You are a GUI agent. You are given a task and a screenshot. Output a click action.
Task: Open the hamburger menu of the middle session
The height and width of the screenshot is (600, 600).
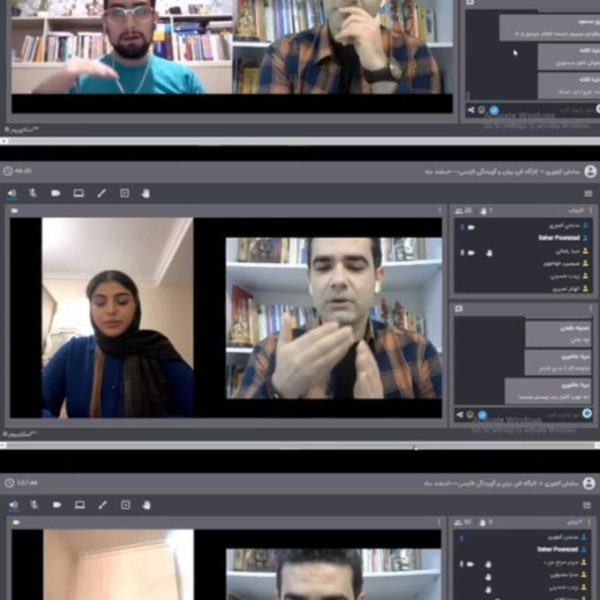(x=588, y=194)
